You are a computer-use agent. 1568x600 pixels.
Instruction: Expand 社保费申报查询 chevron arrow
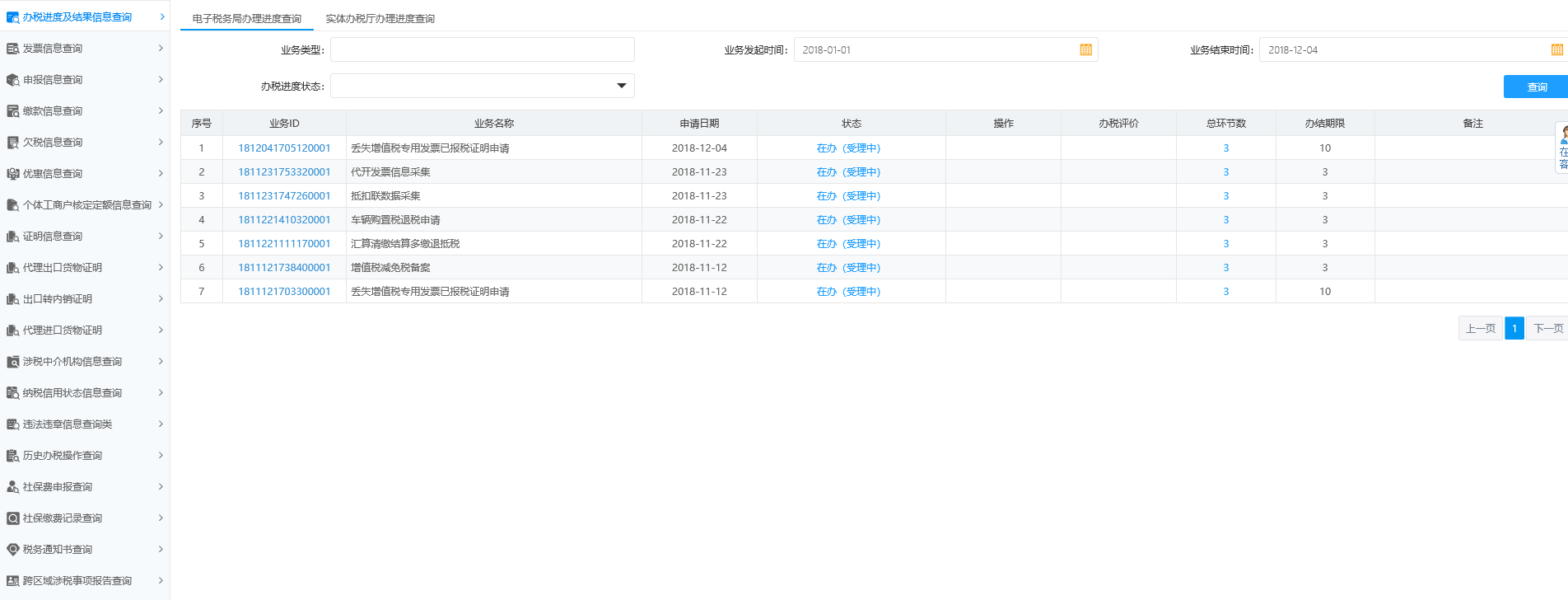coord(161,487)
